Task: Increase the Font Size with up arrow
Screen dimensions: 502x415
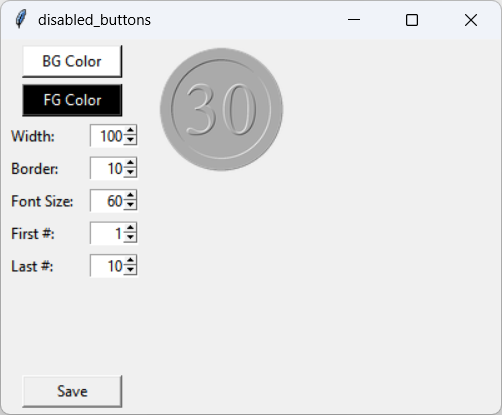Action: (x=130, y=196)
